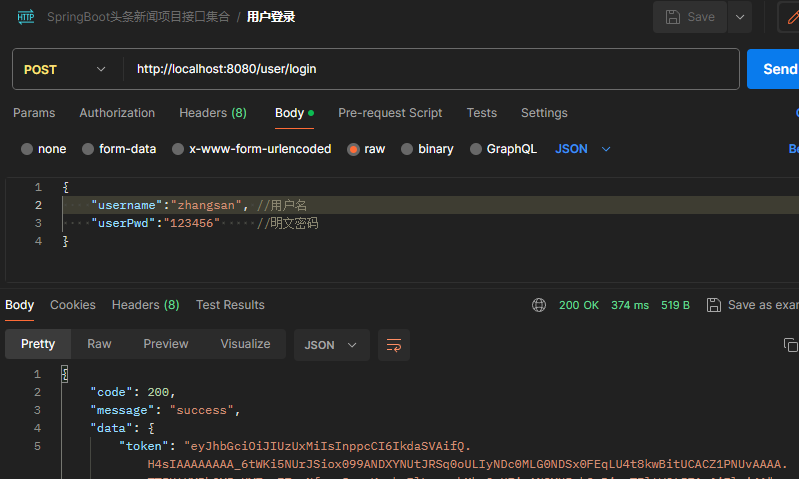Click the 519 B response size
Screen dimensions: 799x479
click(675, 305)
